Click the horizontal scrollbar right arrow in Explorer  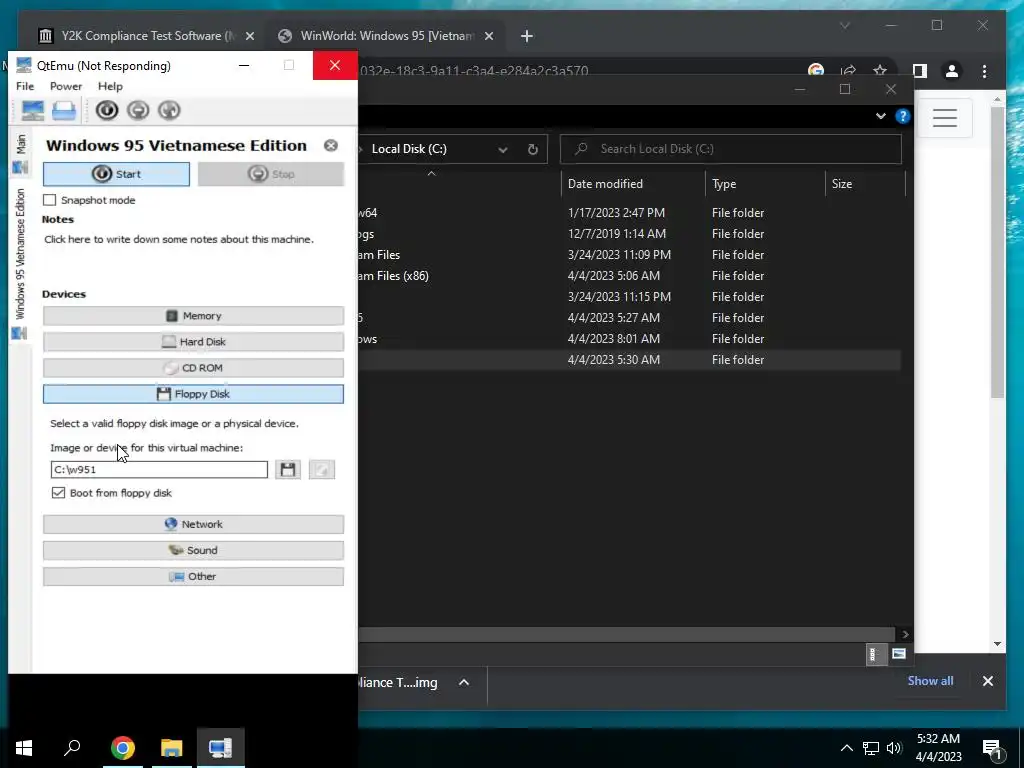(904, 635)
